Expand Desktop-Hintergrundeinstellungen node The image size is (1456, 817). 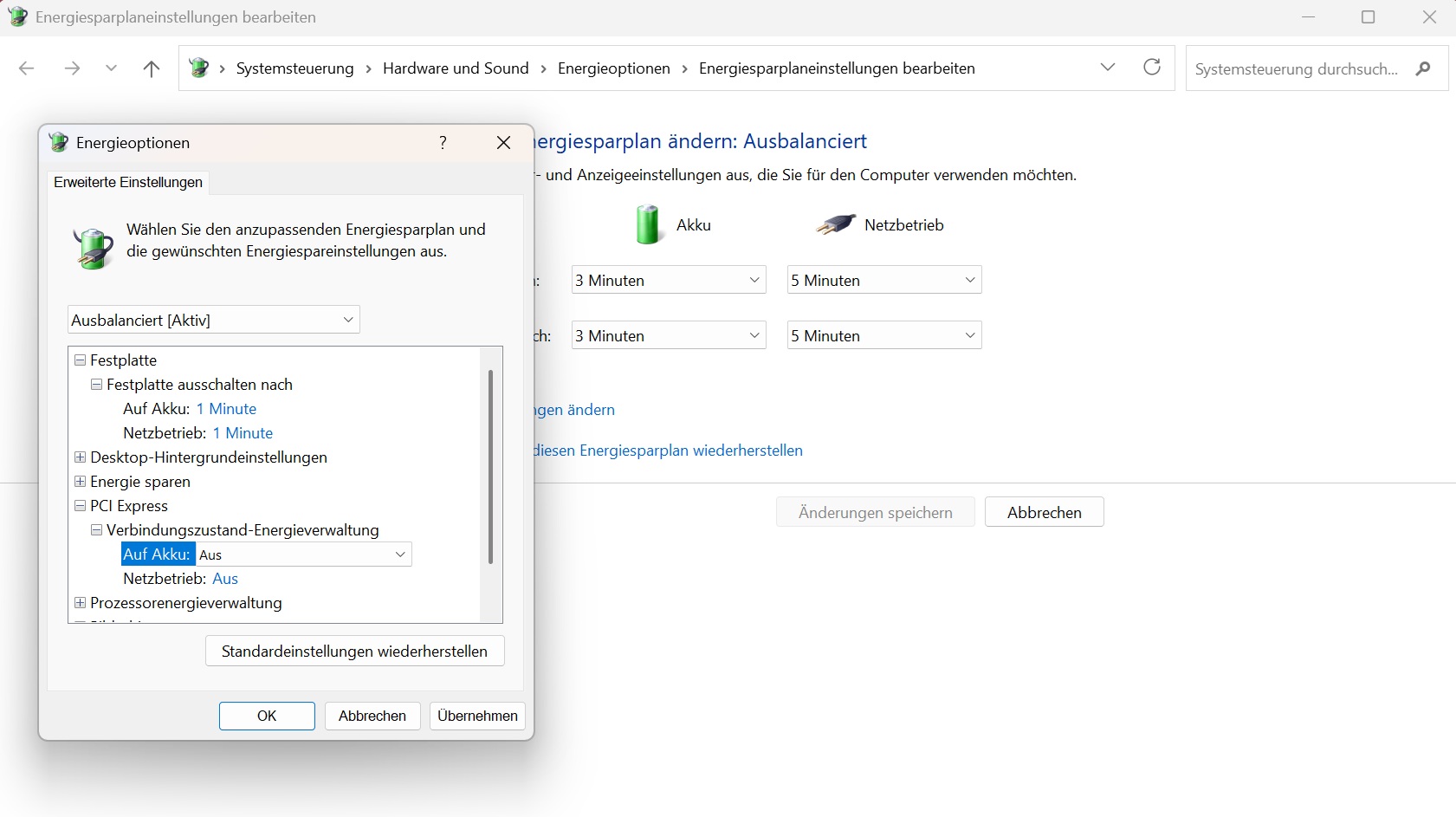(81, 457)
